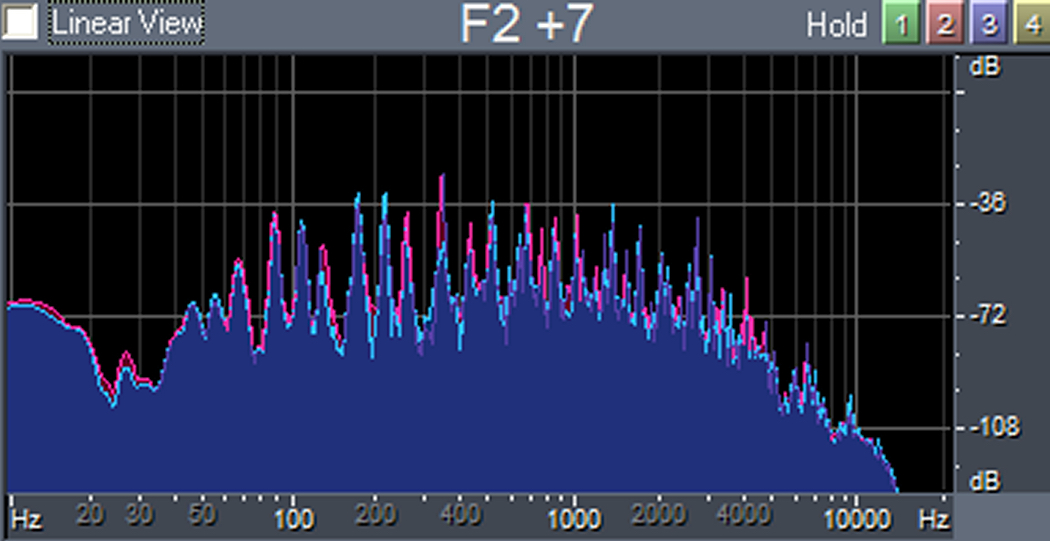
Task: Select the 4000 Hz frequency label
Action: click(742, 515)
